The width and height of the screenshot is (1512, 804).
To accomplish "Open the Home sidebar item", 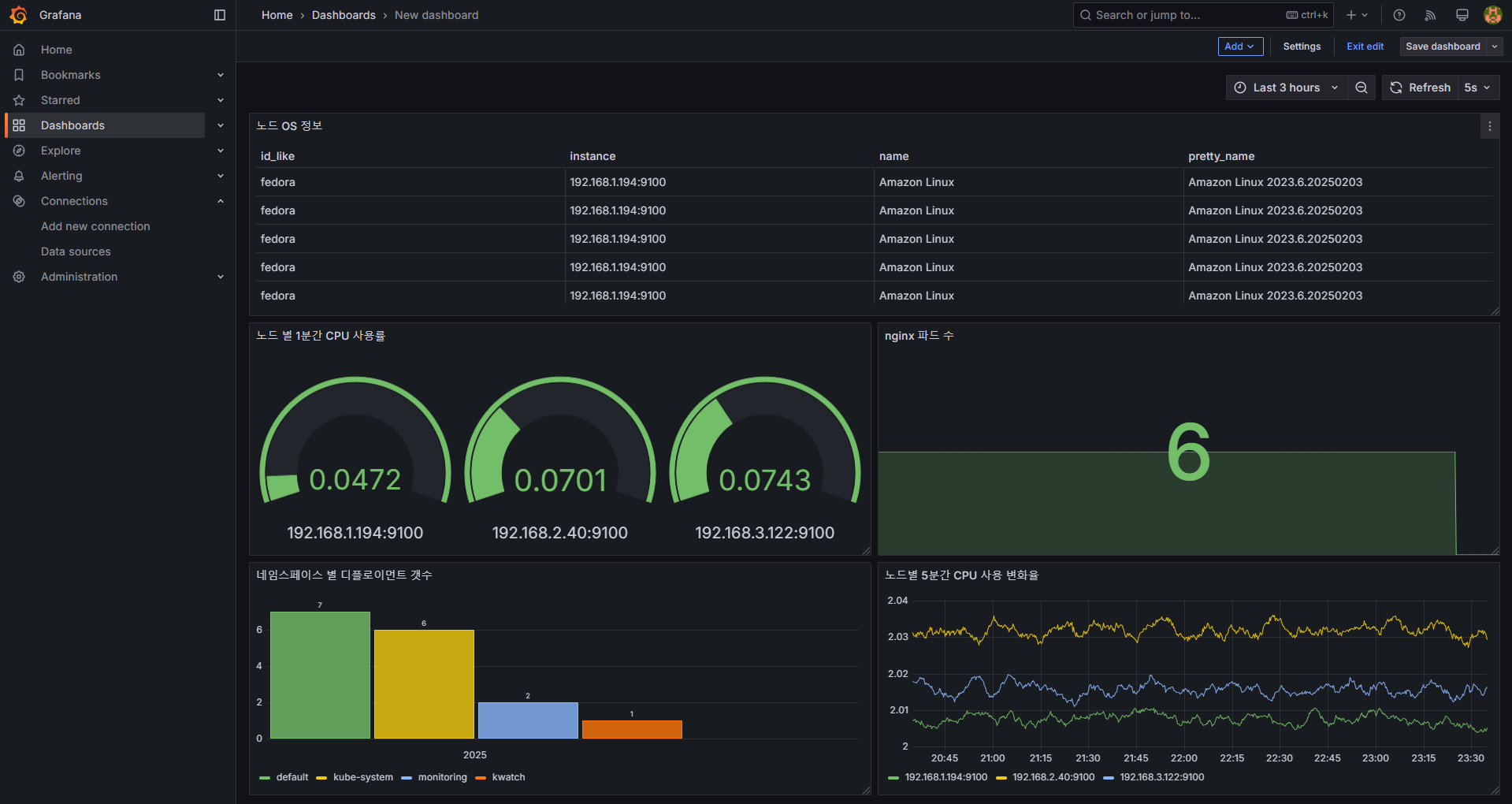I will (57, 50).
